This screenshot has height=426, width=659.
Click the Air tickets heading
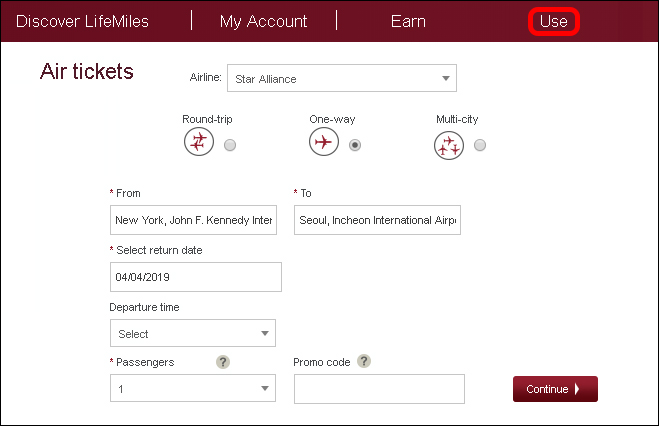click(x=87, y=71)
